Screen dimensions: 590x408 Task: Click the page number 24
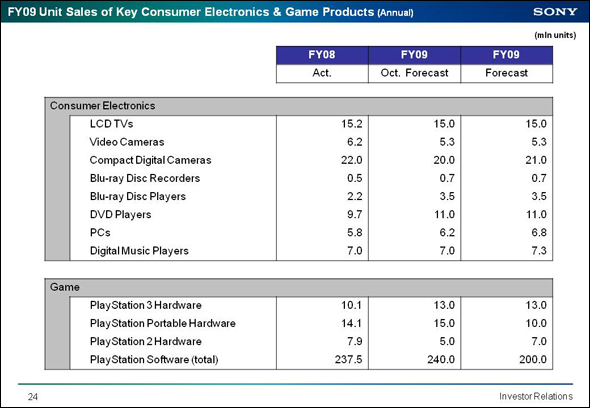pyautogui.click(x=33, y=397)
